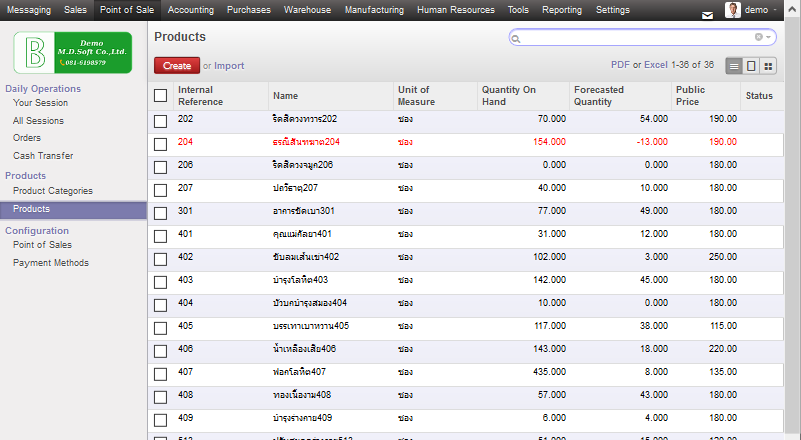Check the row checkbox for product 409

click(160, 420)
